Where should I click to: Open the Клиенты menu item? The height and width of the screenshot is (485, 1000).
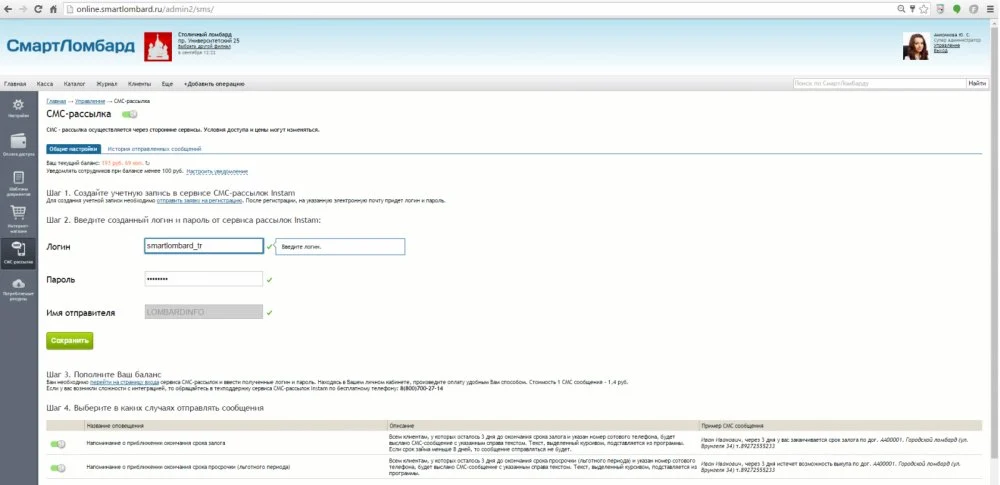tap(139, 84)
